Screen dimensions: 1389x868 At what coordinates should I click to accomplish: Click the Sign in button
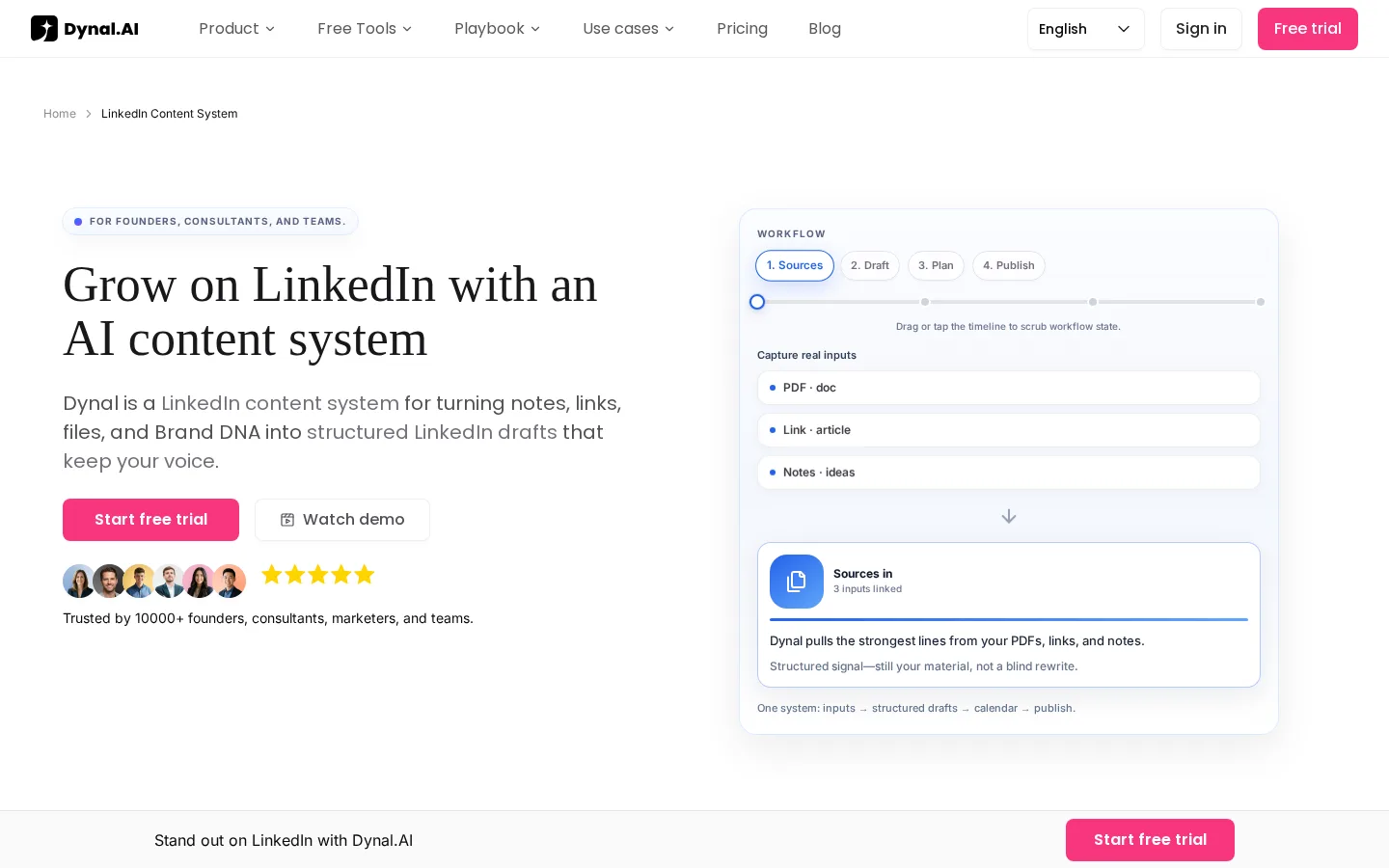tap(1201, 29)
